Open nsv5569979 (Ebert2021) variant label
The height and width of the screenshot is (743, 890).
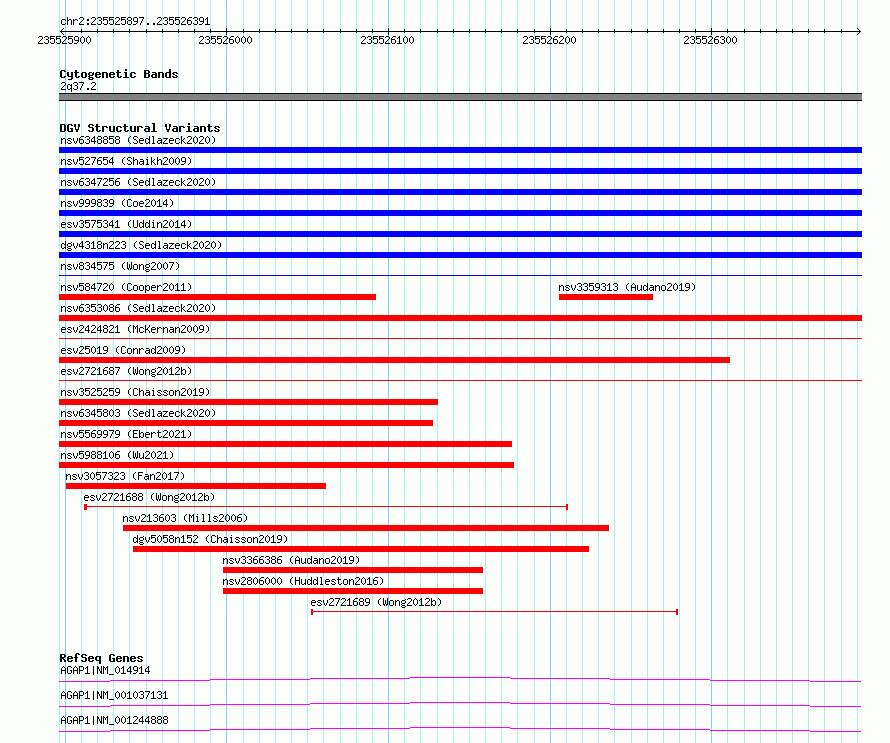126,434
